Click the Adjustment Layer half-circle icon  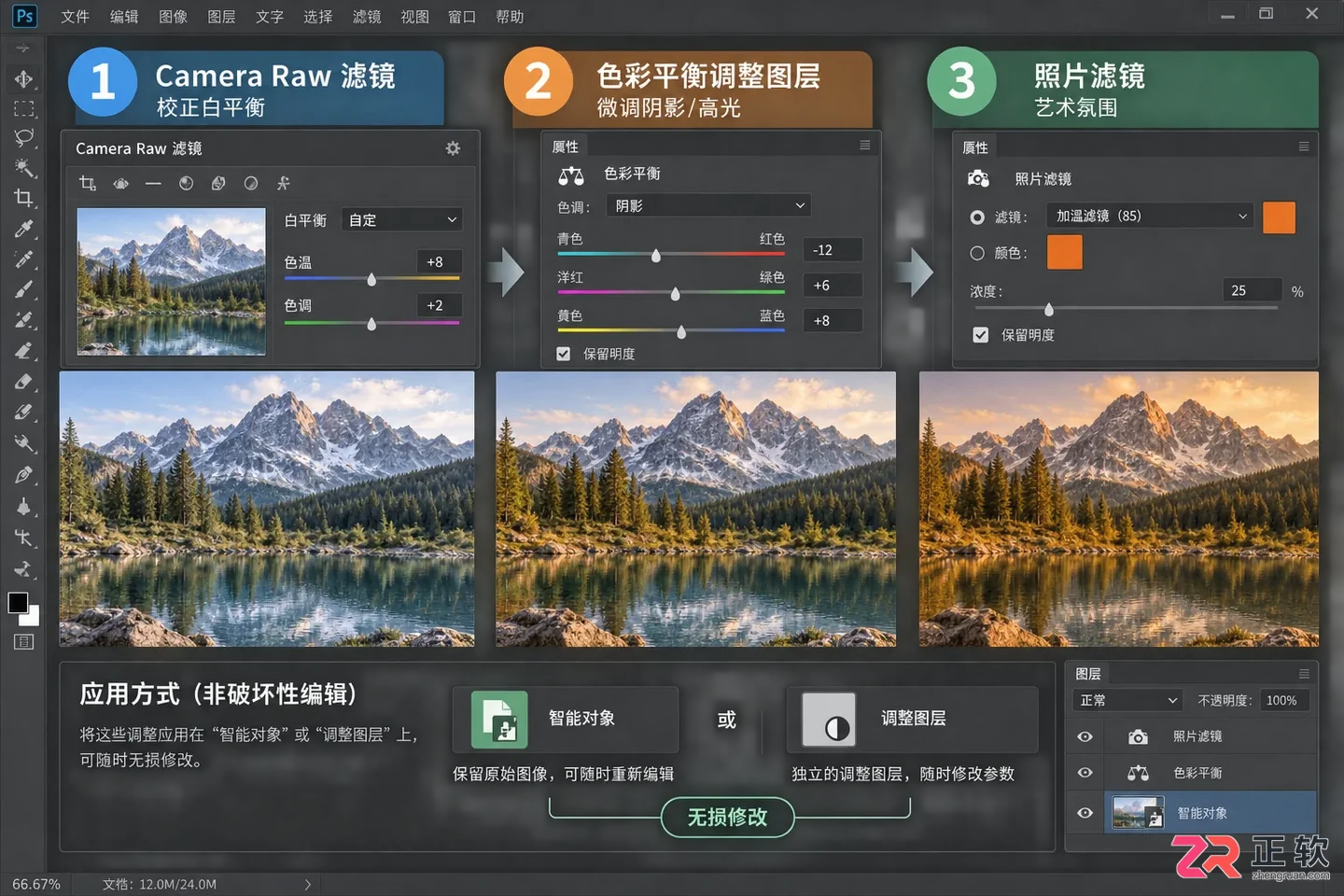tap(829, 720)
